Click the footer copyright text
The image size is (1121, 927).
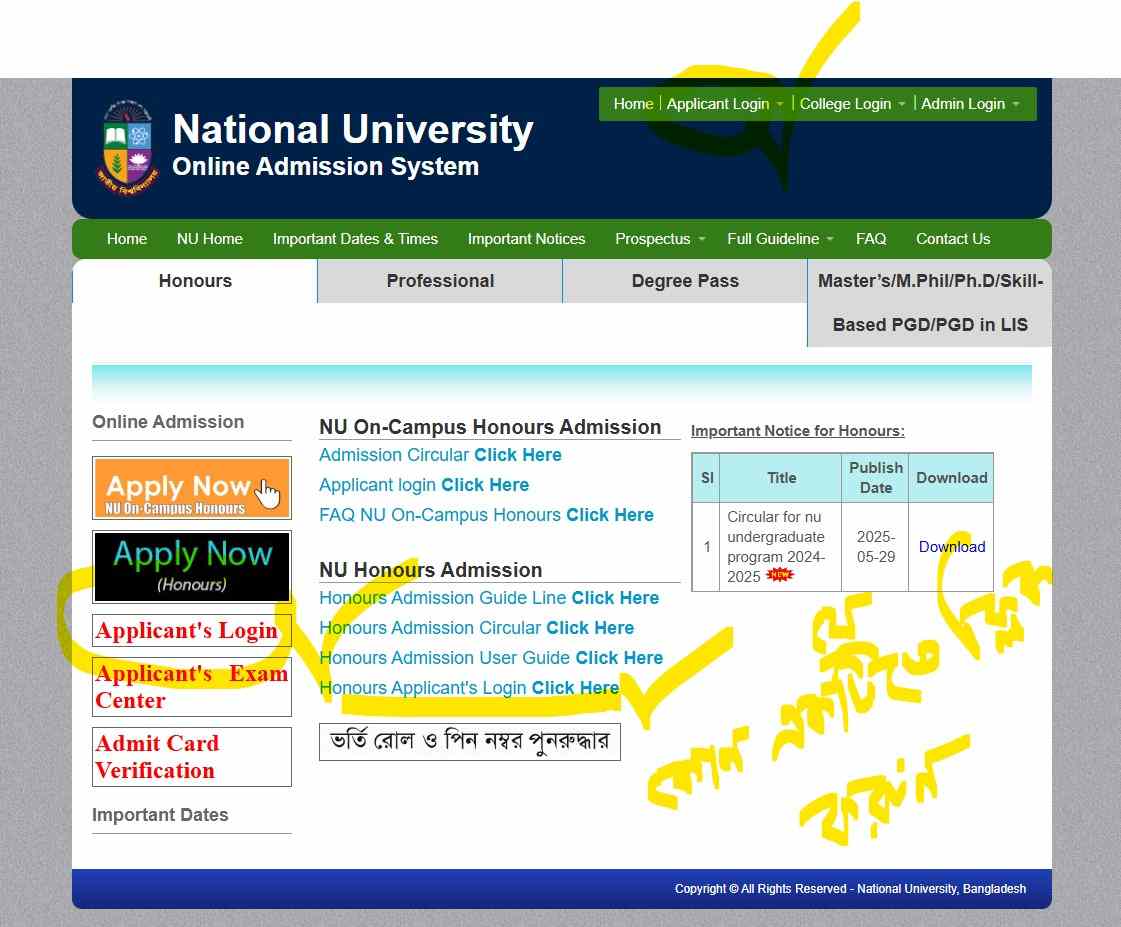tap(850, 888)
